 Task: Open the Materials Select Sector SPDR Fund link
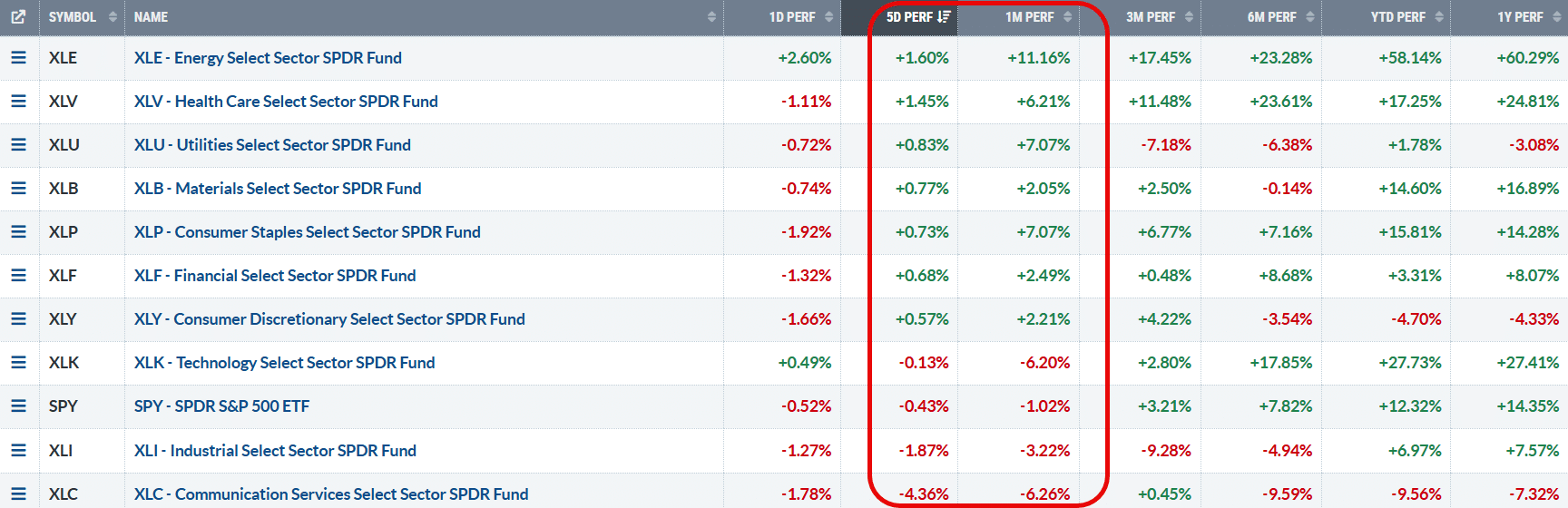pyautogui.click(x=278, y=189)
